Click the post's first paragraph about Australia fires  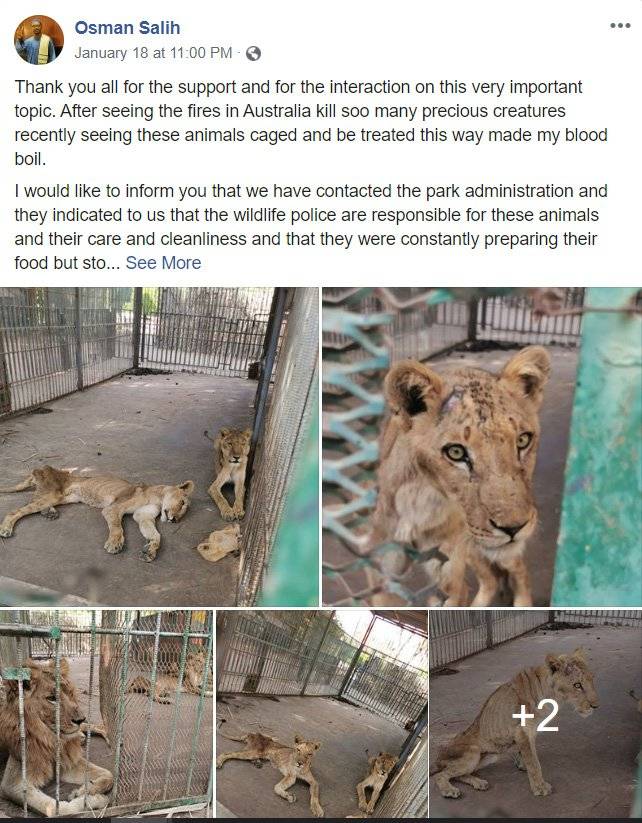pos(311,123)
